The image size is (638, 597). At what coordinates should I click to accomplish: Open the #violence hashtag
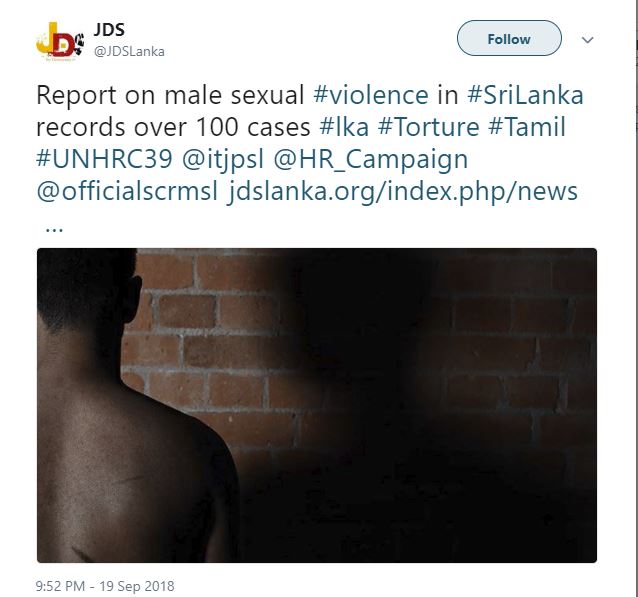pos(371,95)
